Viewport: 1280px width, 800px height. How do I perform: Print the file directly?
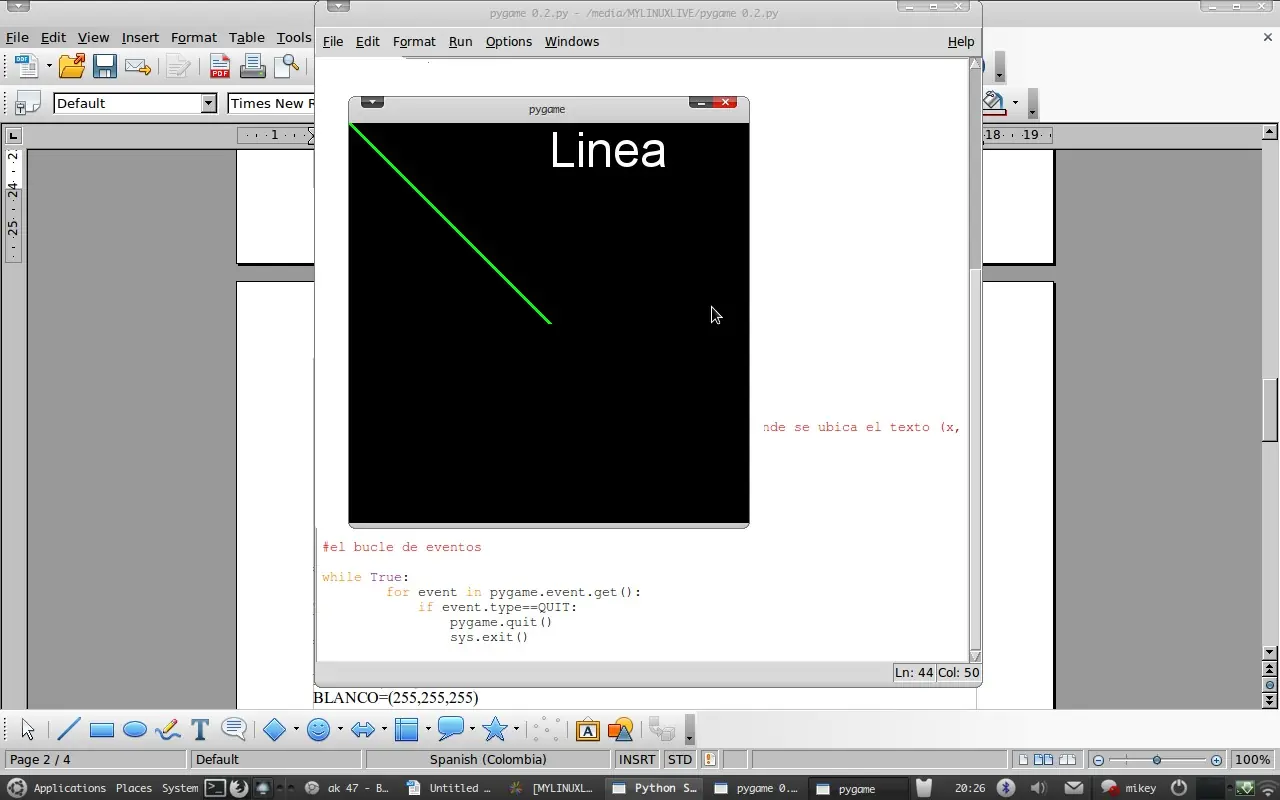tap(253, 66)
